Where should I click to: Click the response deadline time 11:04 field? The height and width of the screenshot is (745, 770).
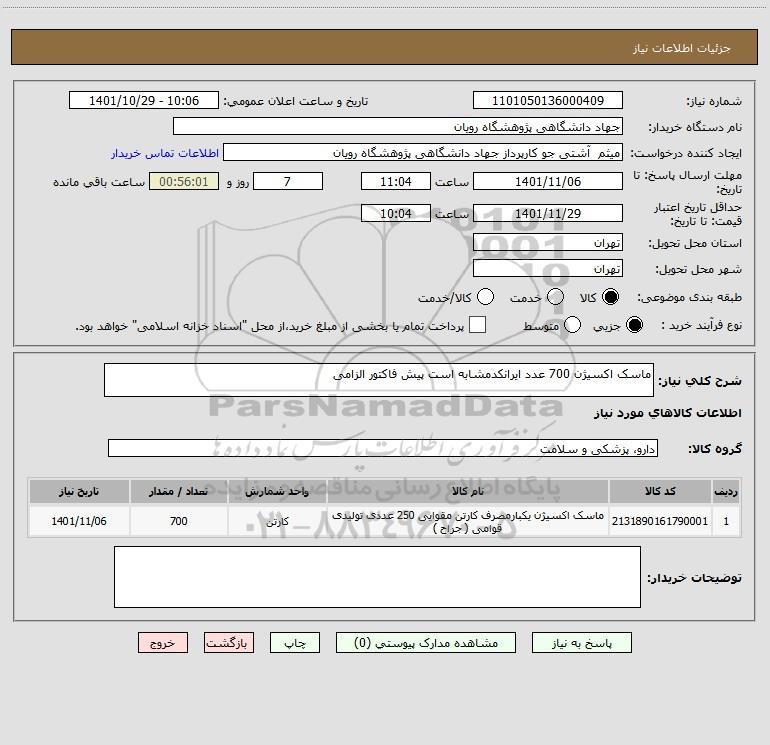(396, 181)
